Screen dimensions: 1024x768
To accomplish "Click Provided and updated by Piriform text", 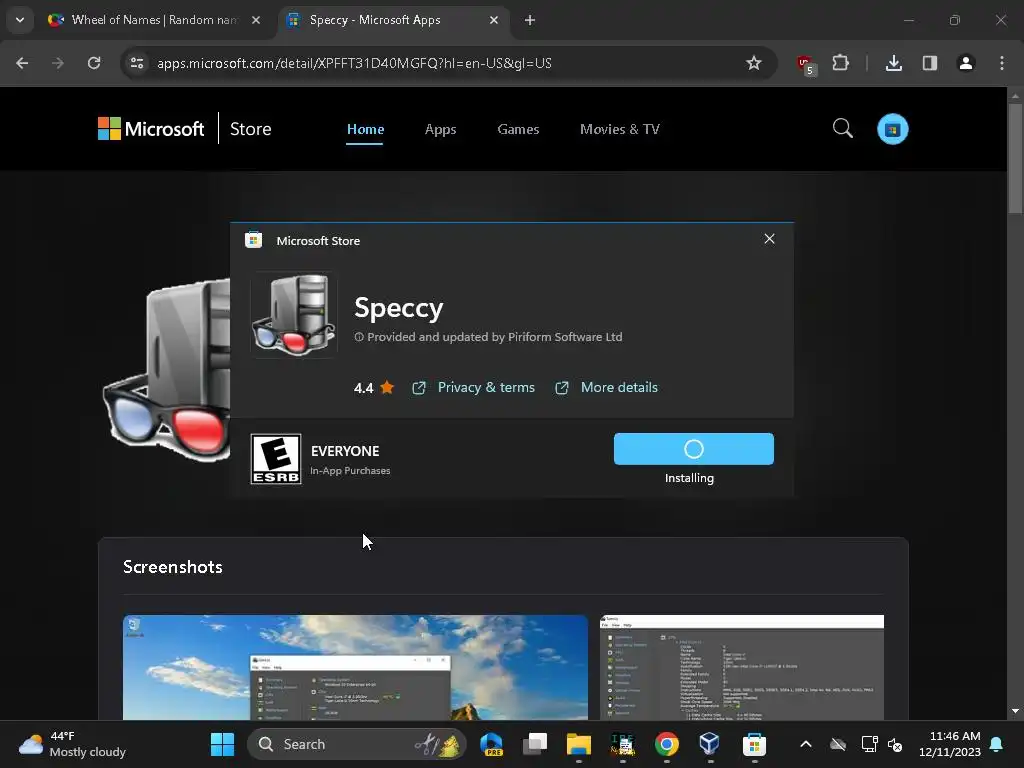I will (x=488, y=337).
